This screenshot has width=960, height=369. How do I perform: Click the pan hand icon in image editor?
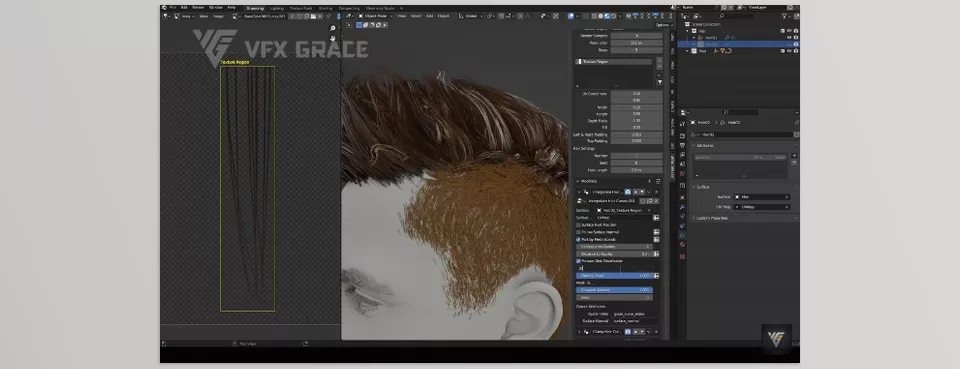tap(332, 38)
